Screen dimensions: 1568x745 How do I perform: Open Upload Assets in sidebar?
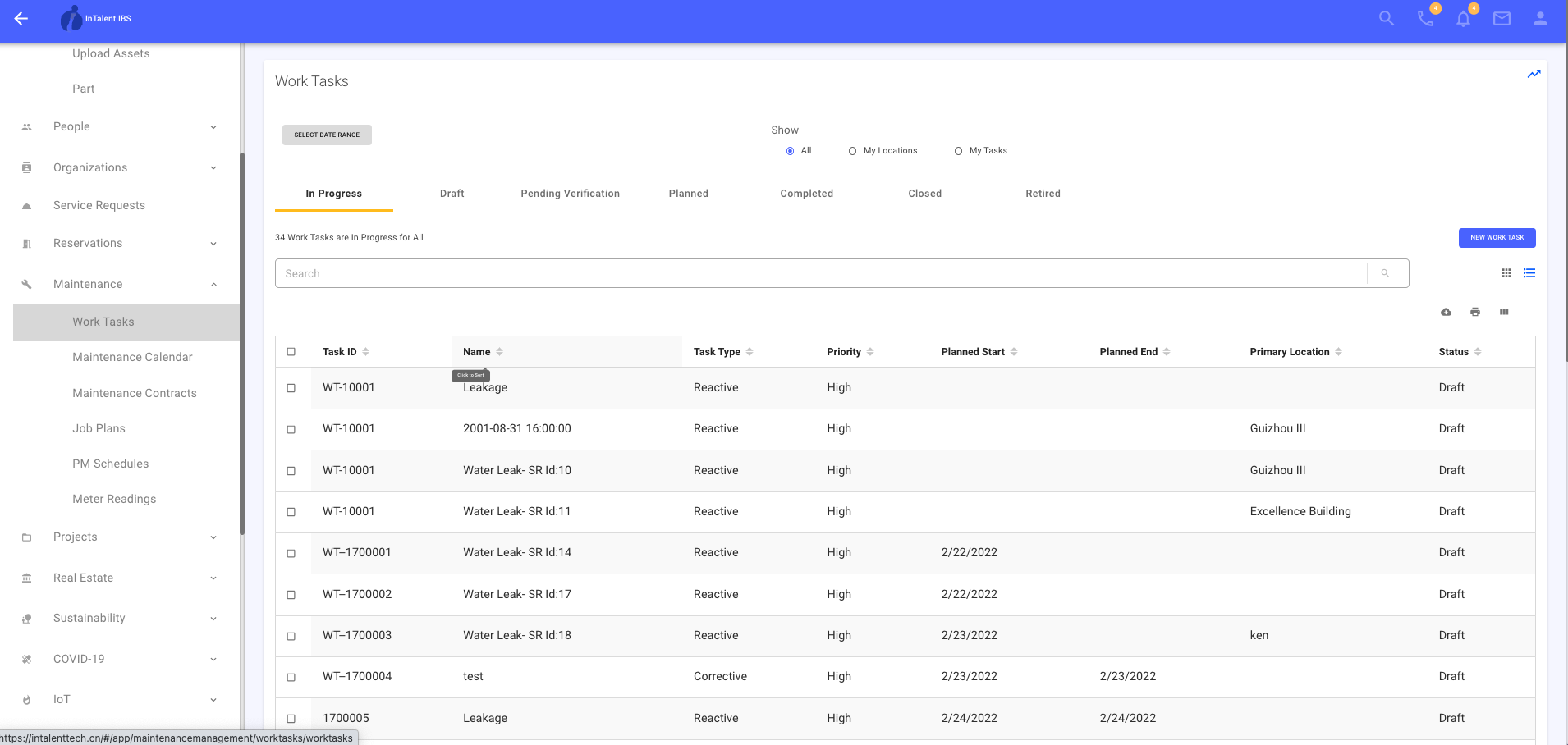pyautogui.click(x=111, y=53)
